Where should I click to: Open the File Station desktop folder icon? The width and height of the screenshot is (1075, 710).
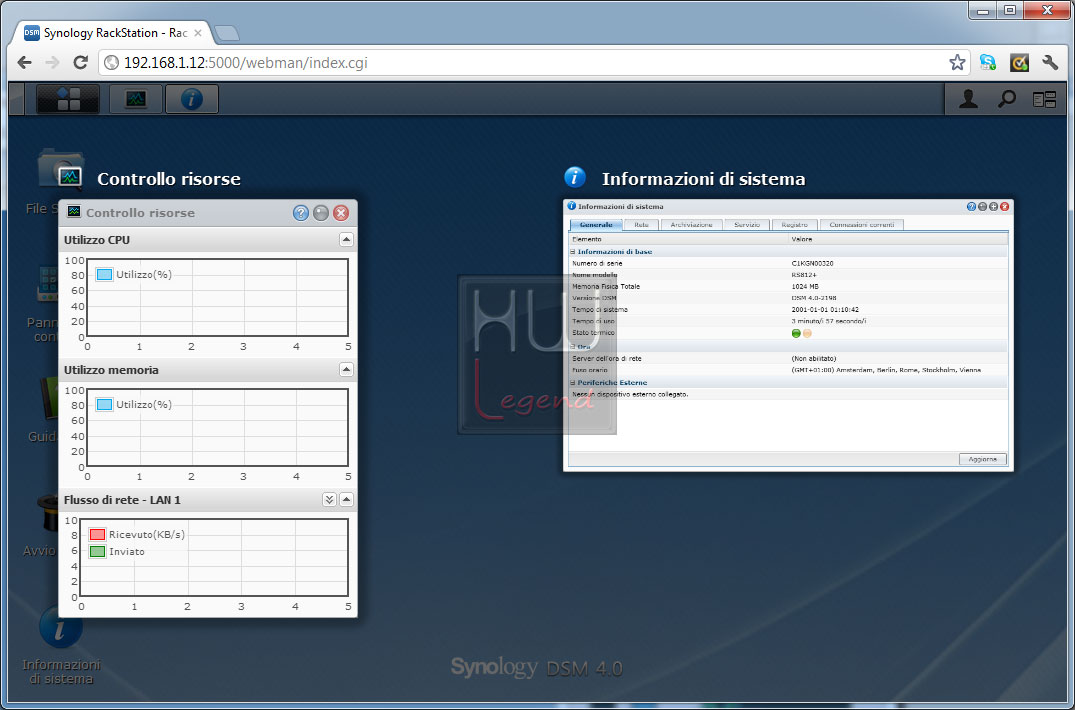pos(61,168)
